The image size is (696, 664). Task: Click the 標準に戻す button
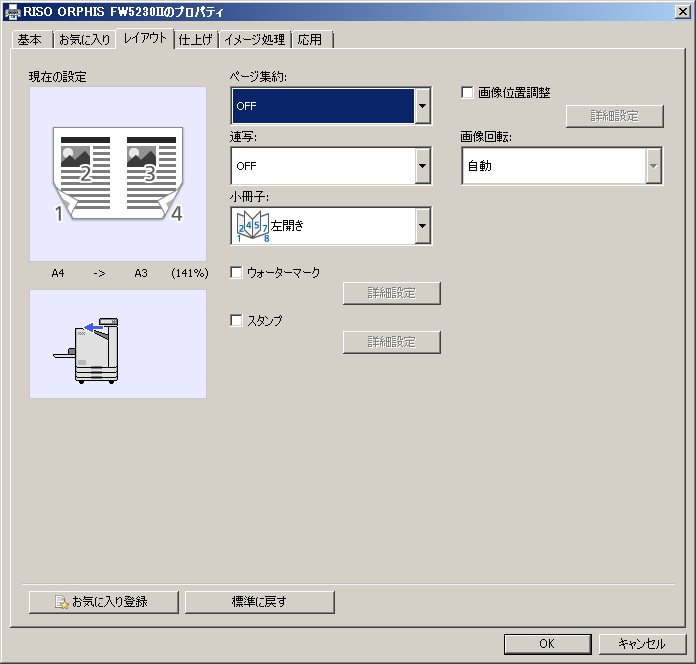pos(260,602)
